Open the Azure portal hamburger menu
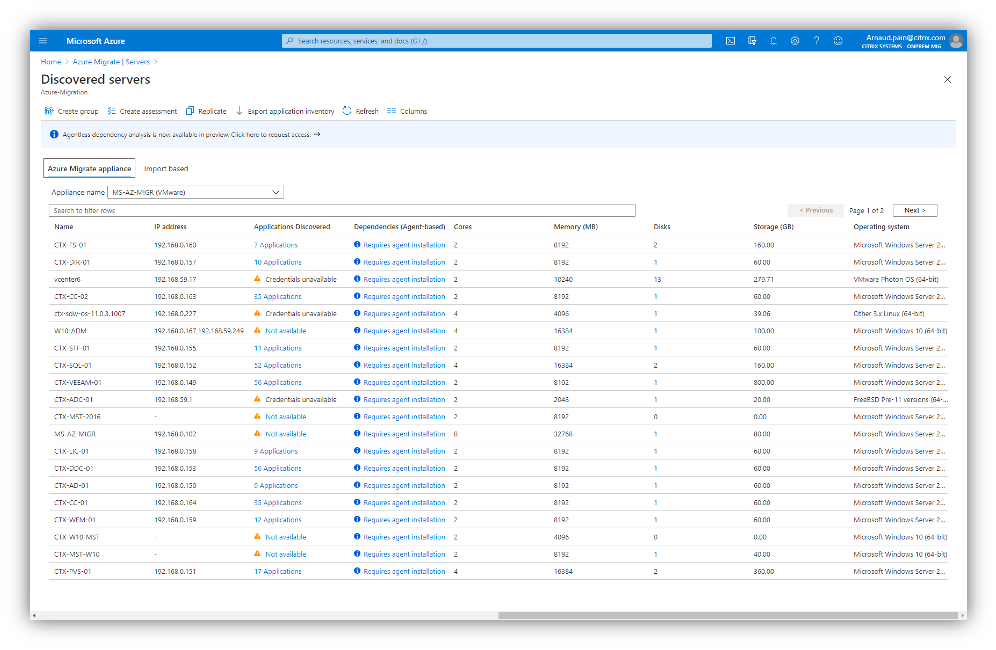The image size is (996, 650). tap(43, 41)
